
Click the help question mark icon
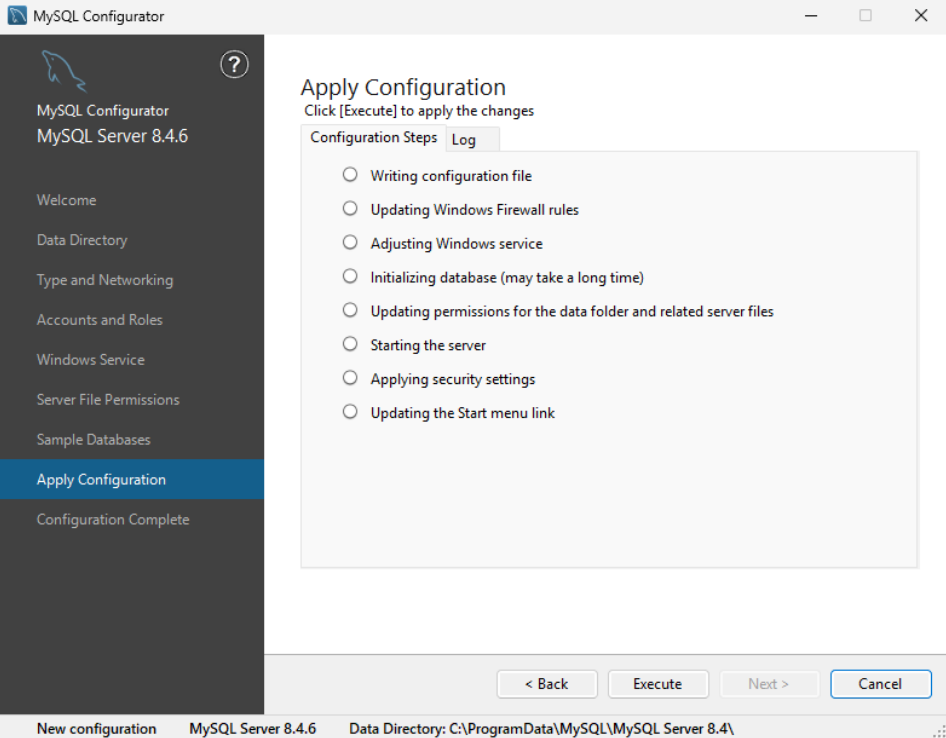point(233,65)
